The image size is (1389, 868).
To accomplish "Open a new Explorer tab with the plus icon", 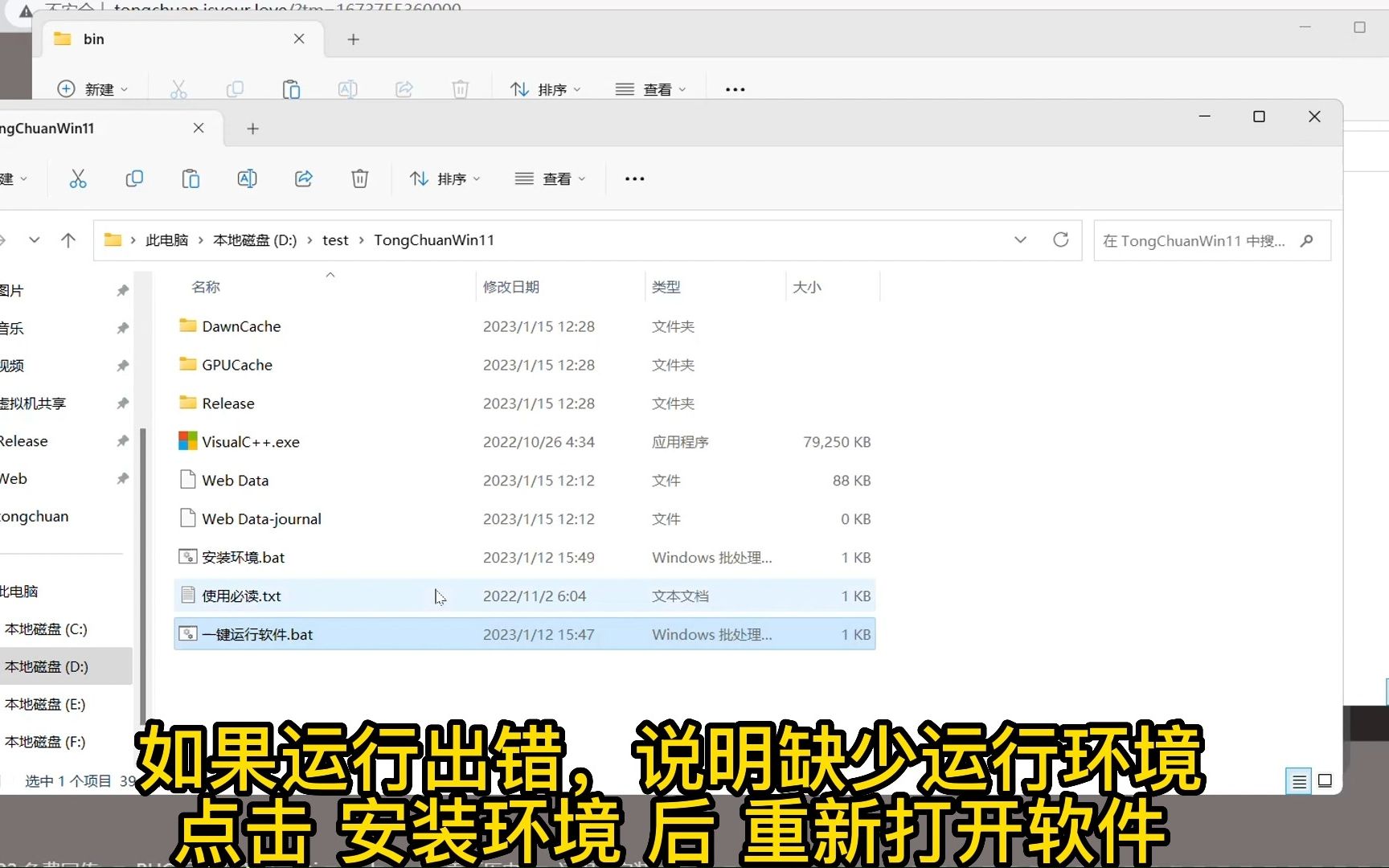I will 253,129.
